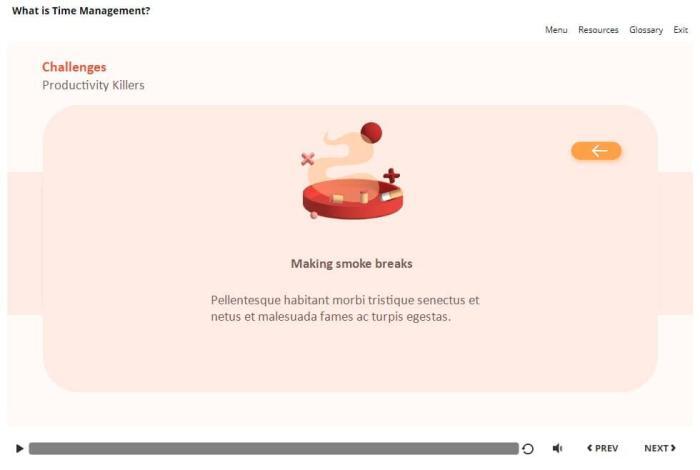
Task: Click the play button in player bar
Action: tap(19, 448)
